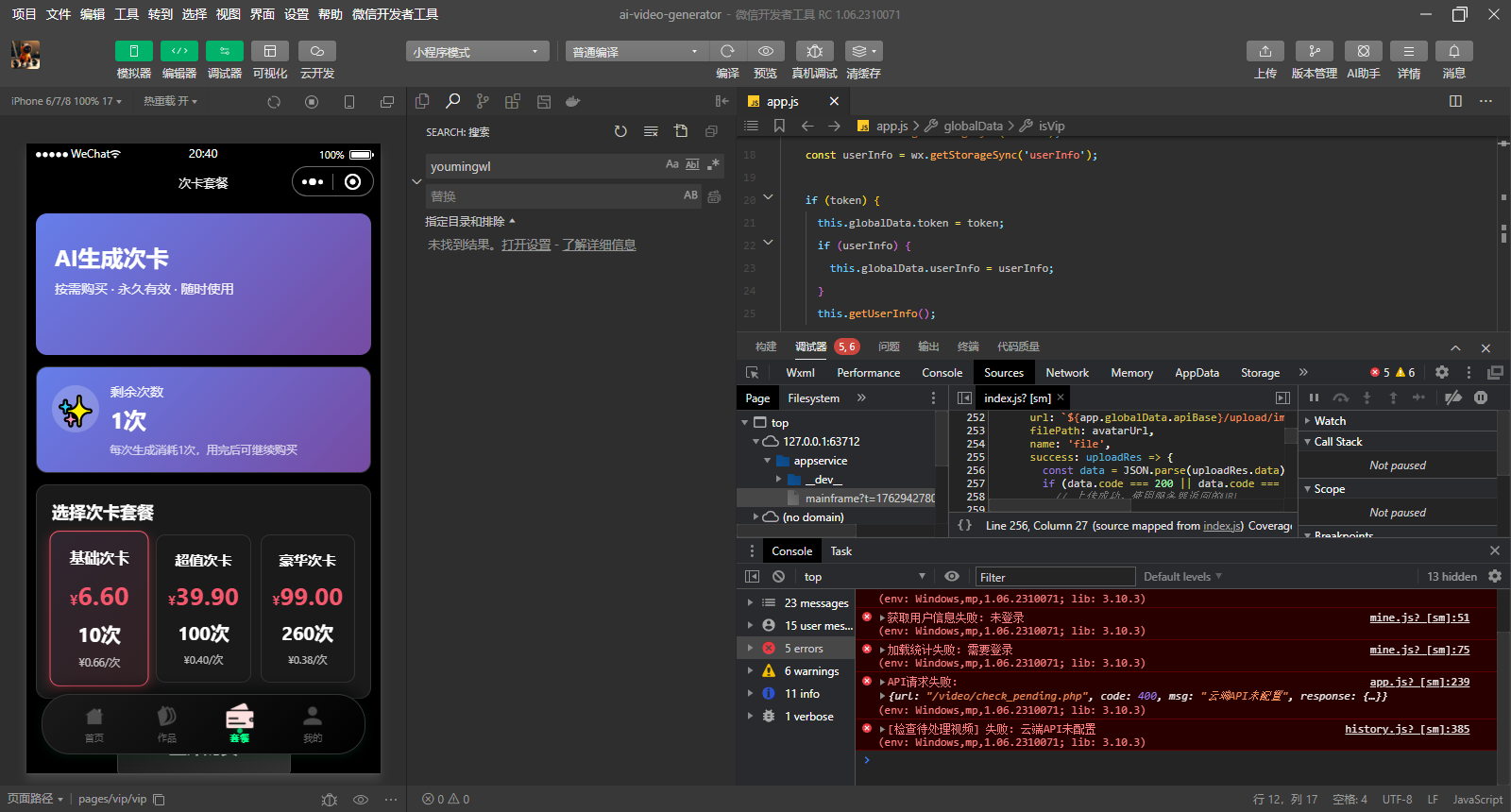
Task: Click the real device debugging bug icon
Action: pos(814,51)
